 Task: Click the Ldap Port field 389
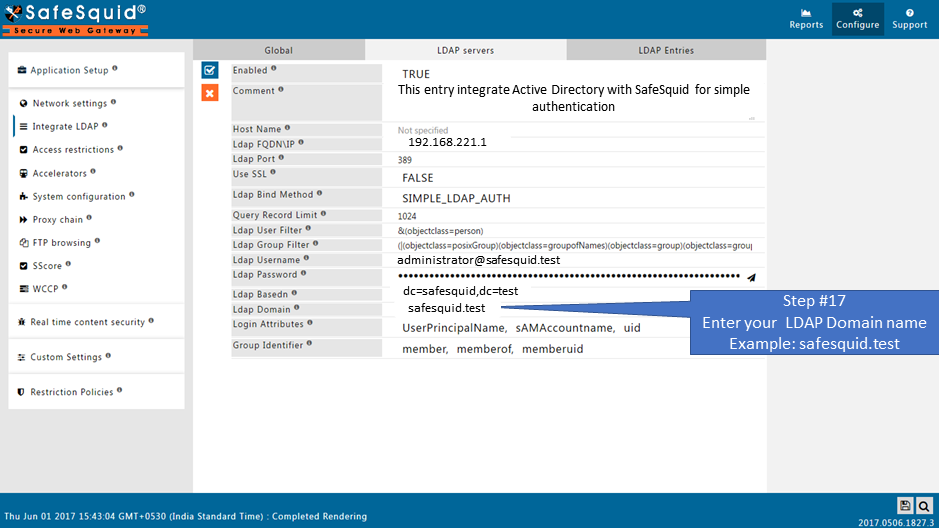tap(574, 160)
